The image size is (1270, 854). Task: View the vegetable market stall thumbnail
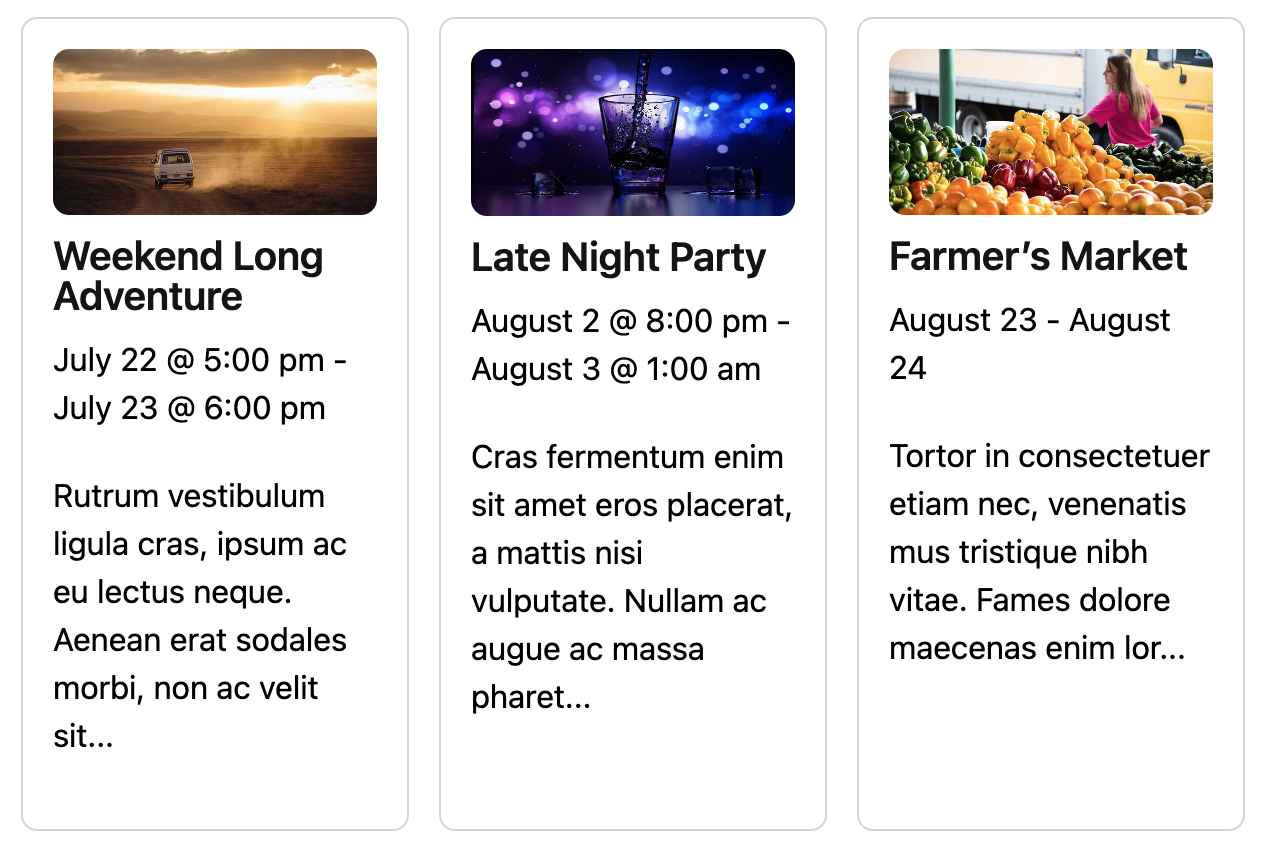pyautogui.click(x=1051, y=132)
